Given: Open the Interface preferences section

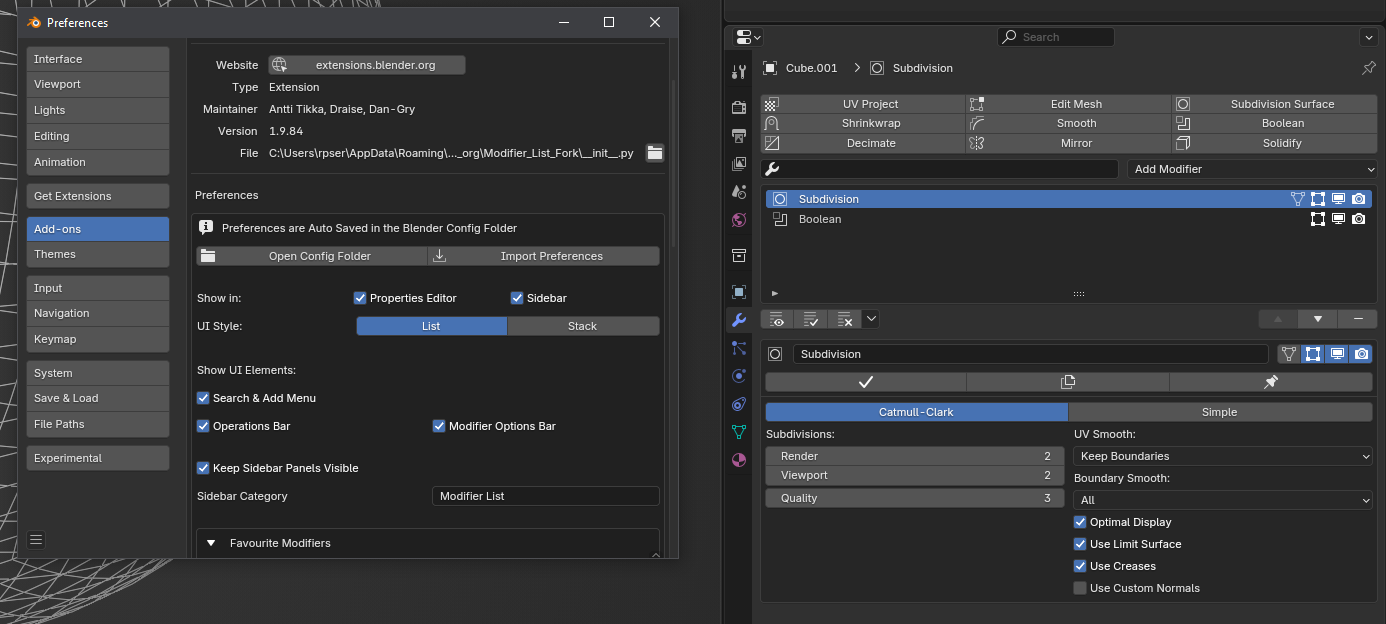Looking at the screenshot, I should [98, 59].
